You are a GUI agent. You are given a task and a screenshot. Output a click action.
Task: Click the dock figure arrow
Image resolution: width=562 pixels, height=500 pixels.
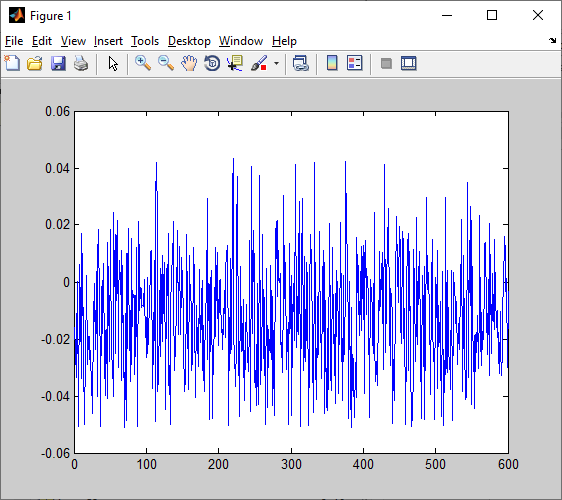coord(552,41)
